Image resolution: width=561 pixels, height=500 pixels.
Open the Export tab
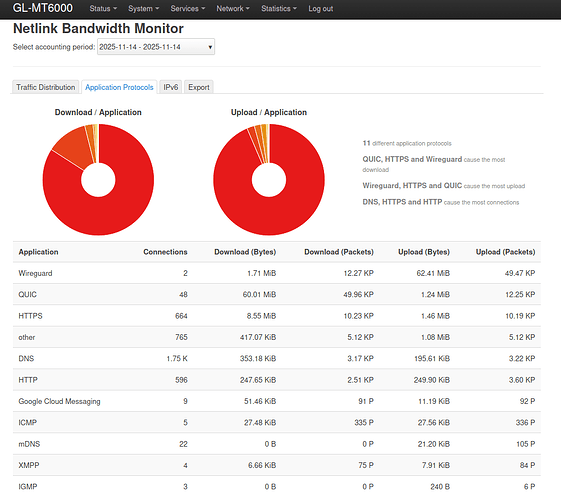(x=199, y=87)
